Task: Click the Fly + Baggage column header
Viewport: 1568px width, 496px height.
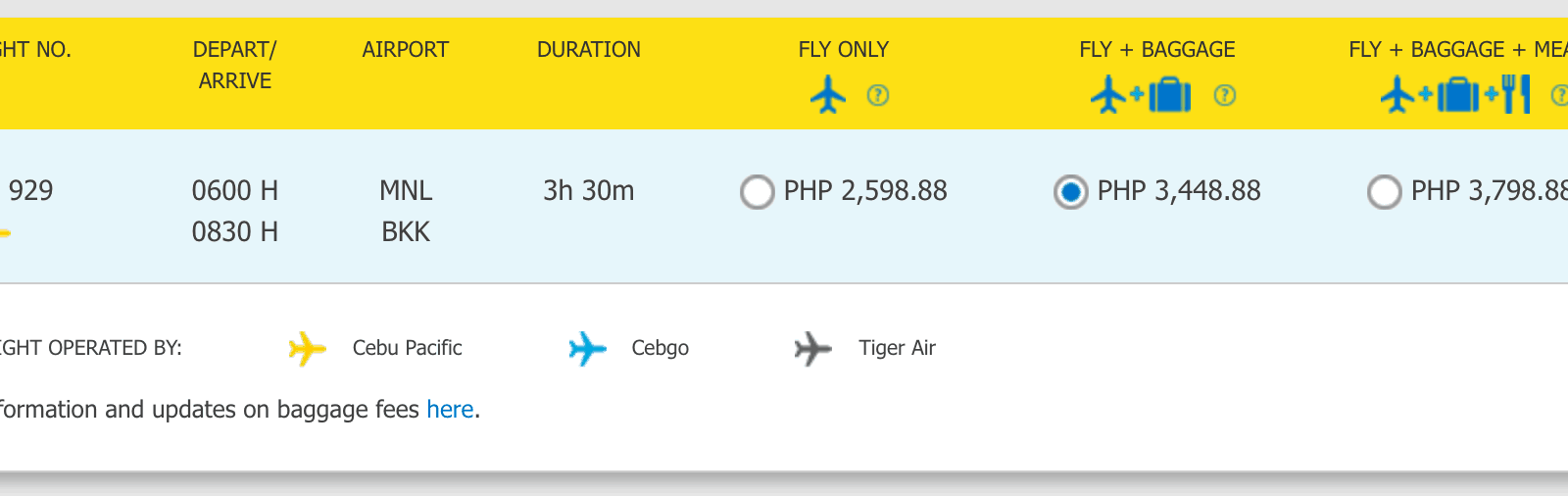Action: (x=1156, y=49)
